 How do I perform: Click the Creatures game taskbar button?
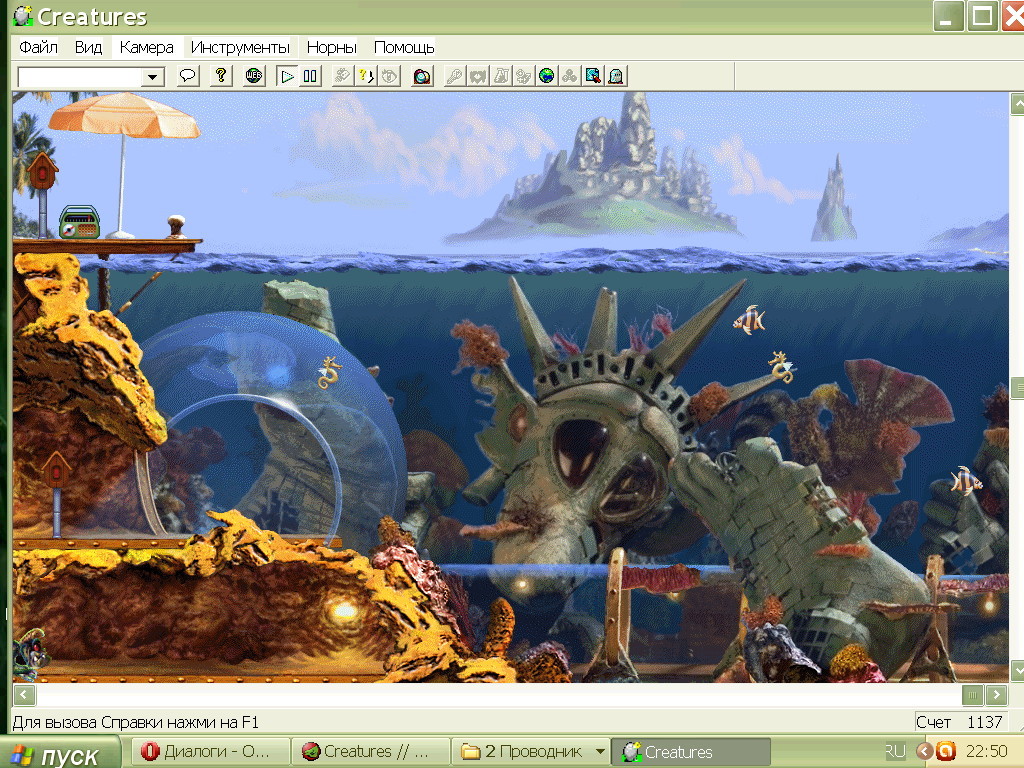point(691,752)
